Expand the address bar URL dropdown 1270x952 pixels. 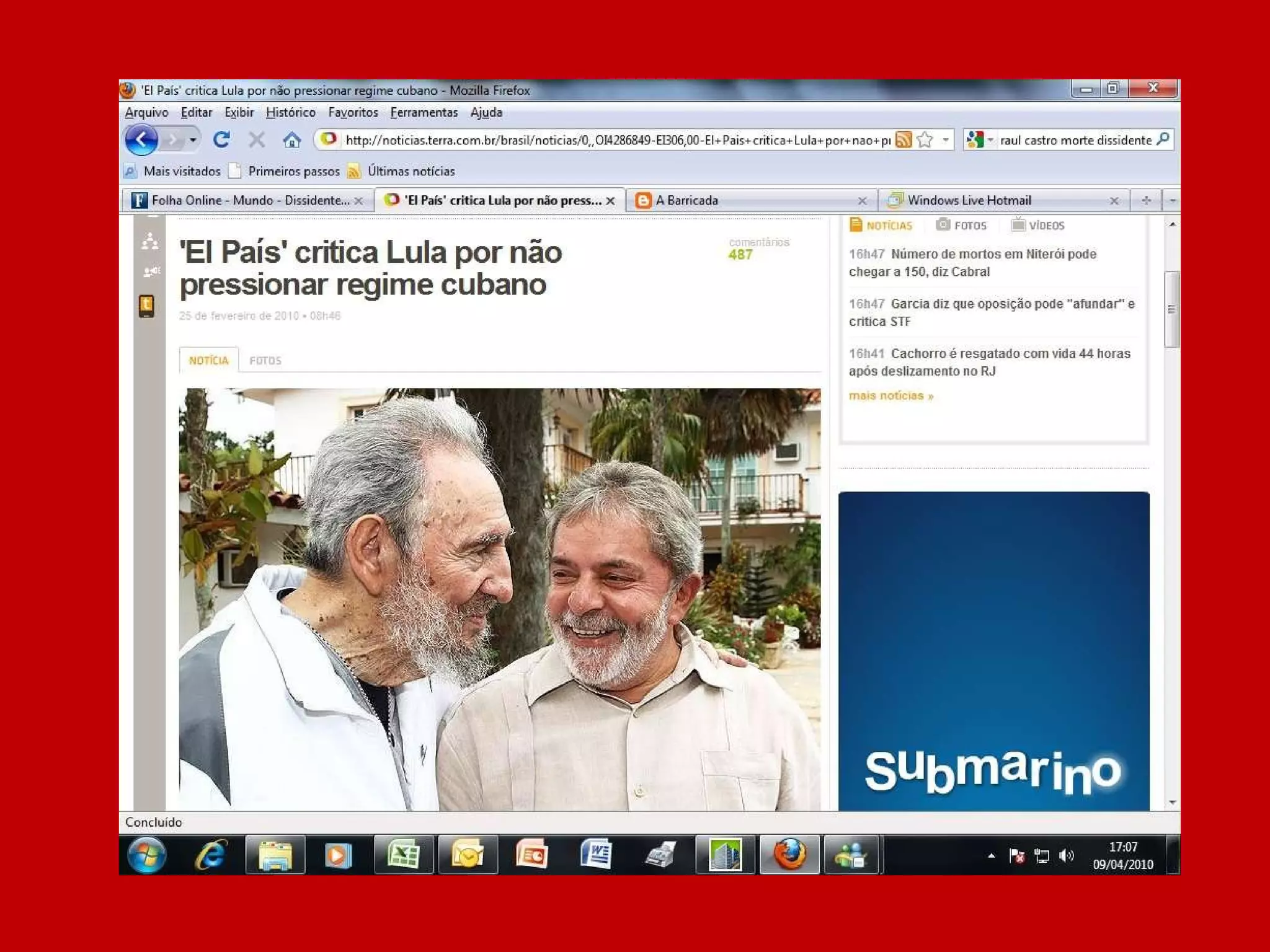945,140
